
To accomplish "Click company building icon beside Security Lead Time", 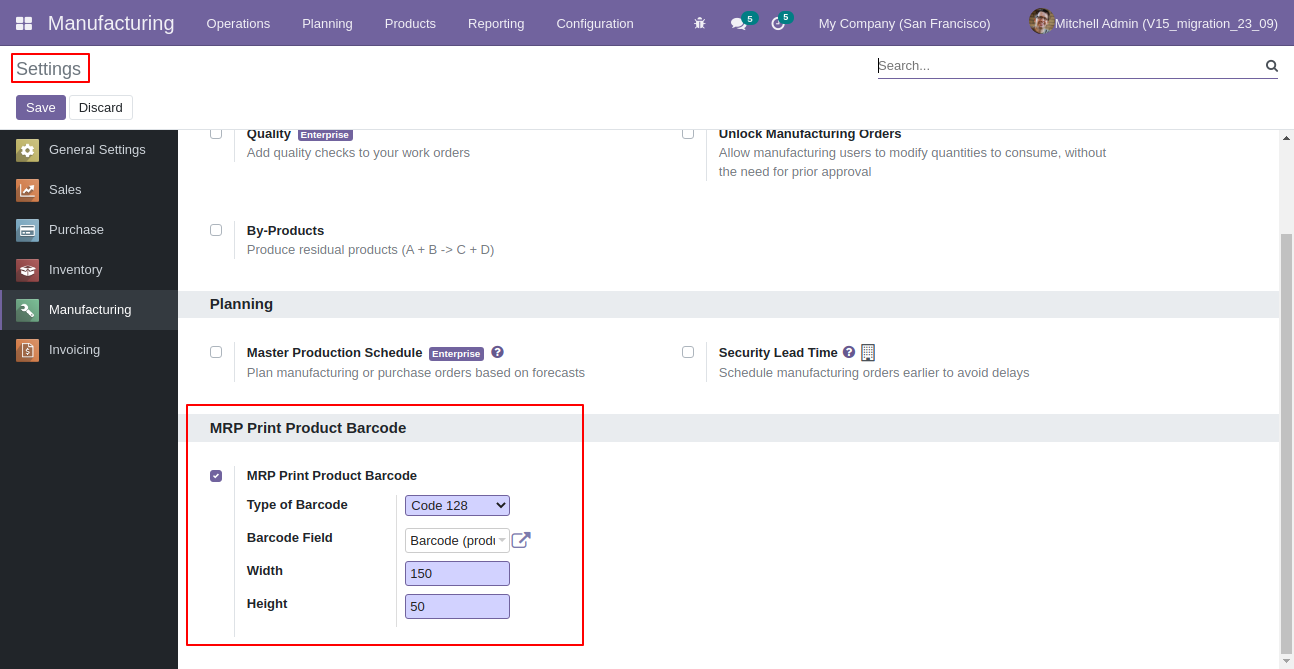I will coord(868,352).
